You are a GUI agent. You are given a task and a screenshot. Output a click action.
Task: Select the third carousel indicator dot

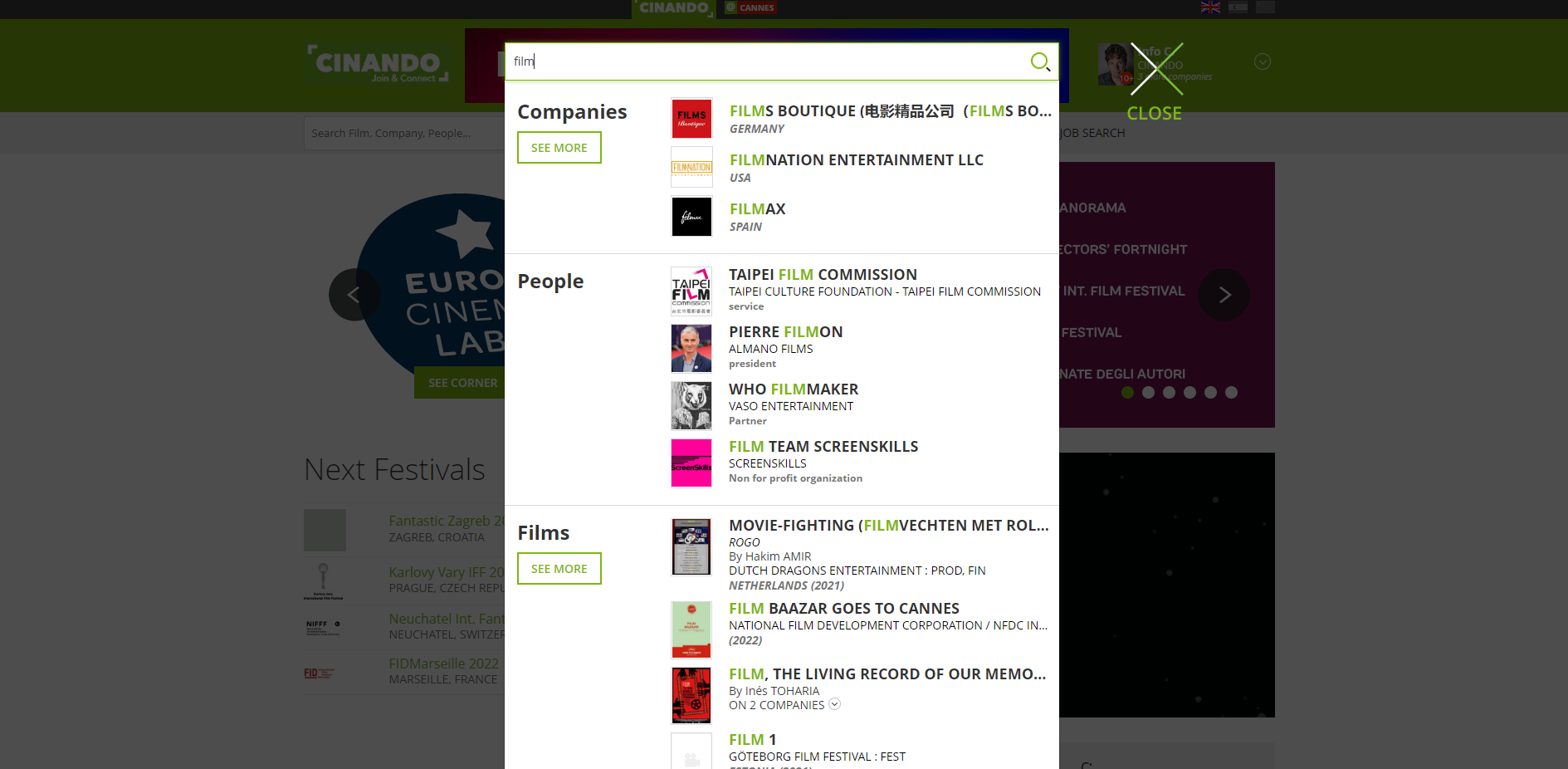pyautogui.click(x=1169, y=393)
